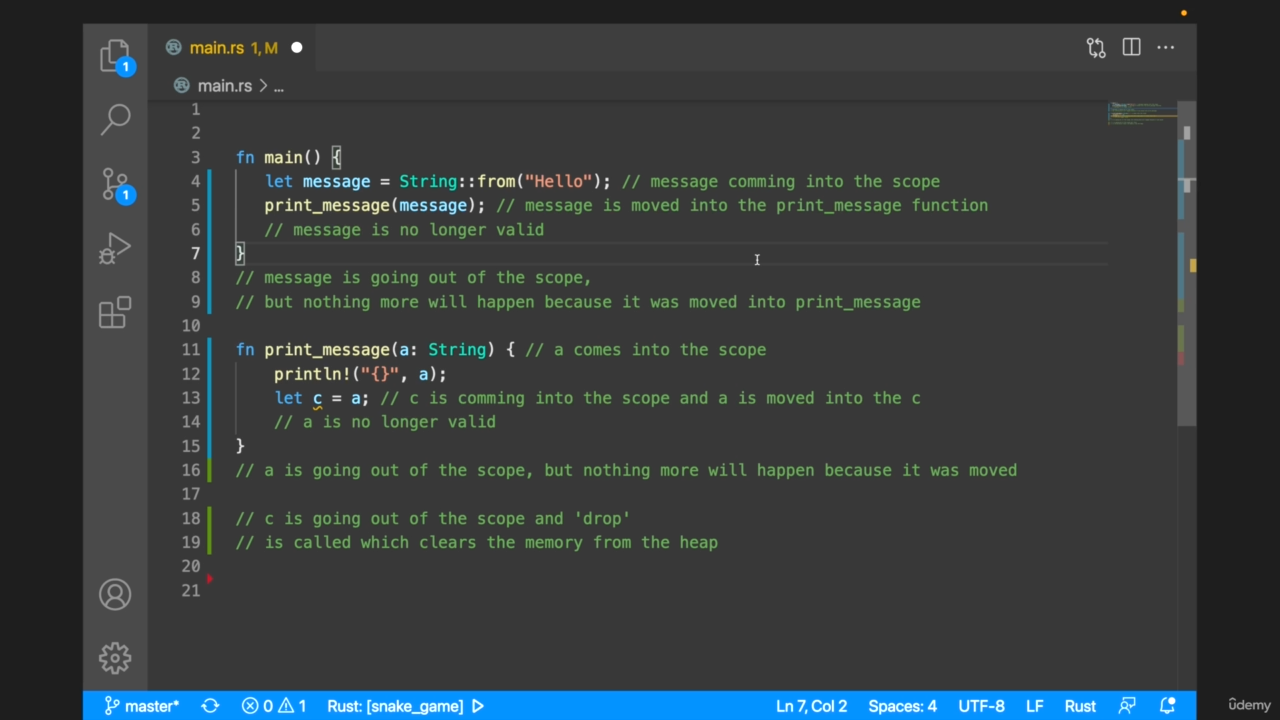Open the More Actions ellipsis menu
The height and width of the screenshot is (720, 1280).
[1166, 48]
